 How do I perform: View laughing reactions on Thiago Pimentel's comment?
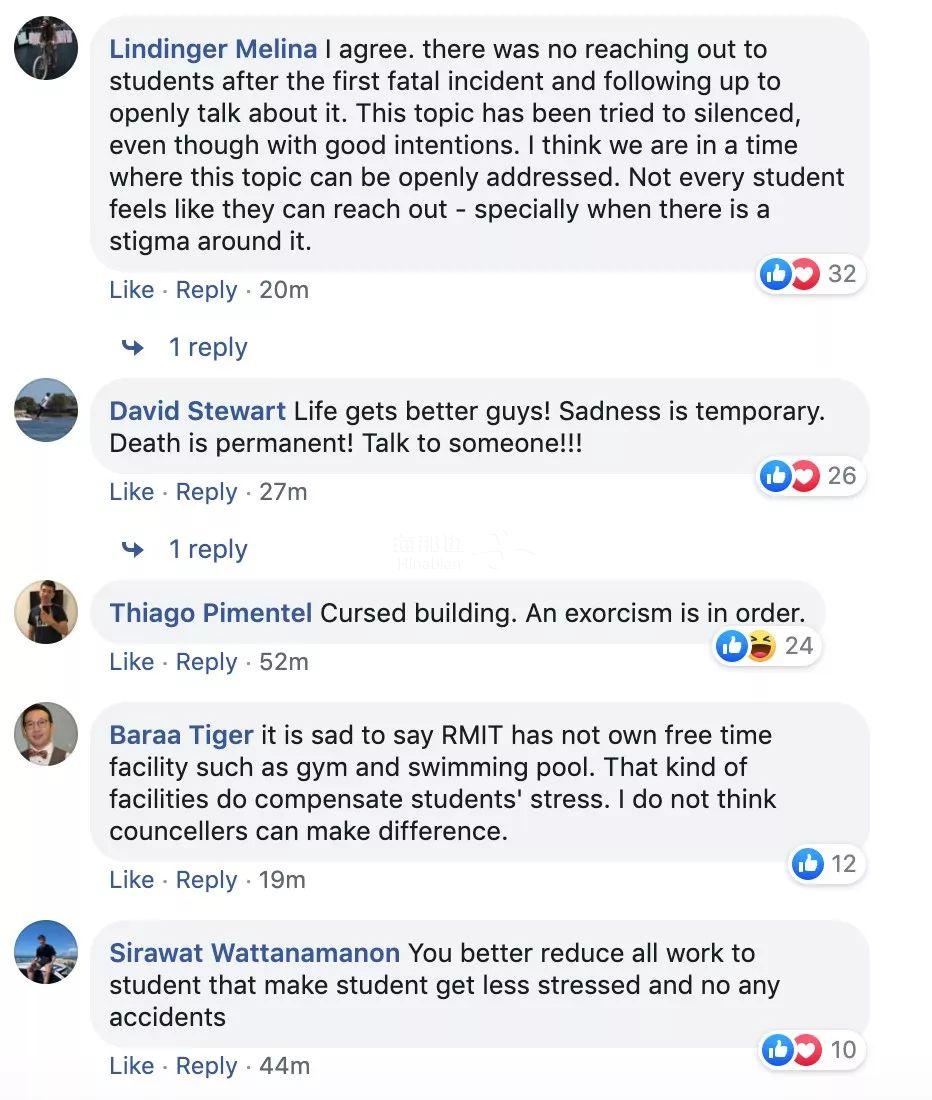761,646
